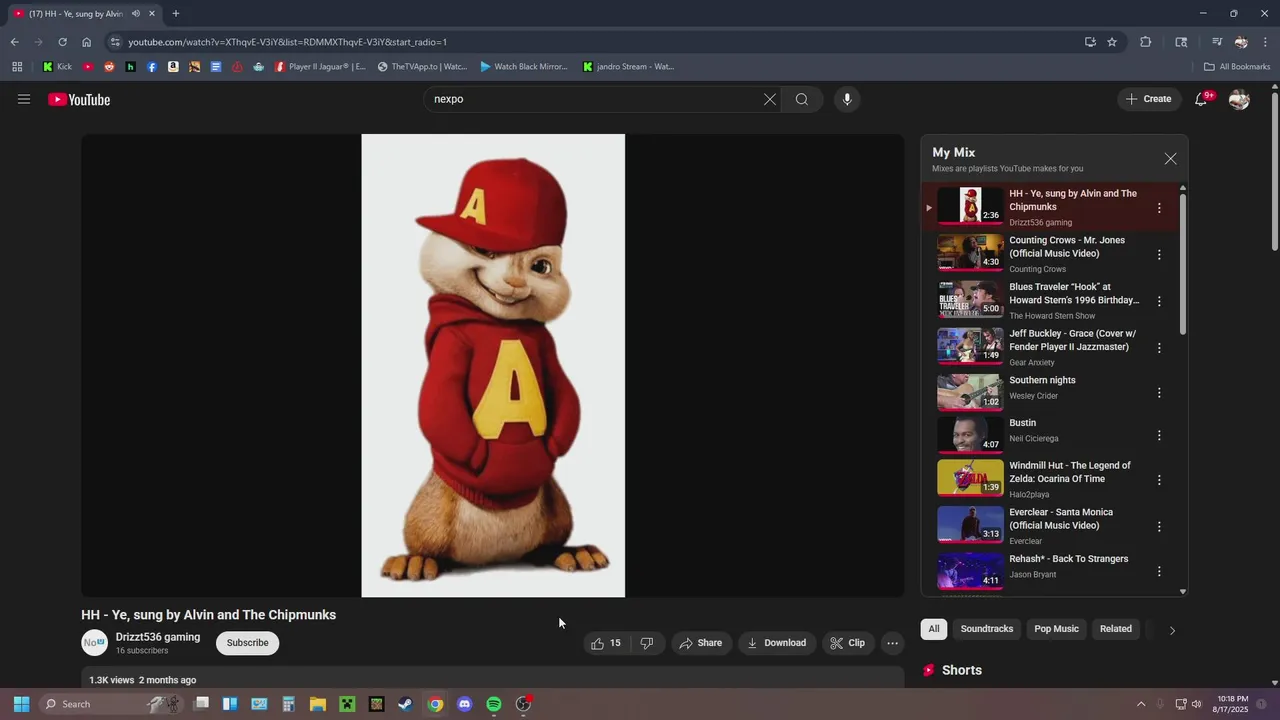Bookmark this page with the star
The width and height of the screenshot is (1280, 720).
1112,42
